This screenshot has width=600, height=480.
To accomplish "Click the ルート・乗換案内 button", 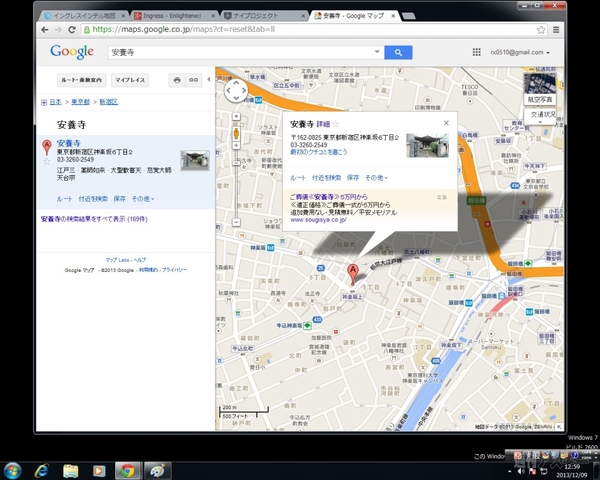I will [x=82, y=80].
